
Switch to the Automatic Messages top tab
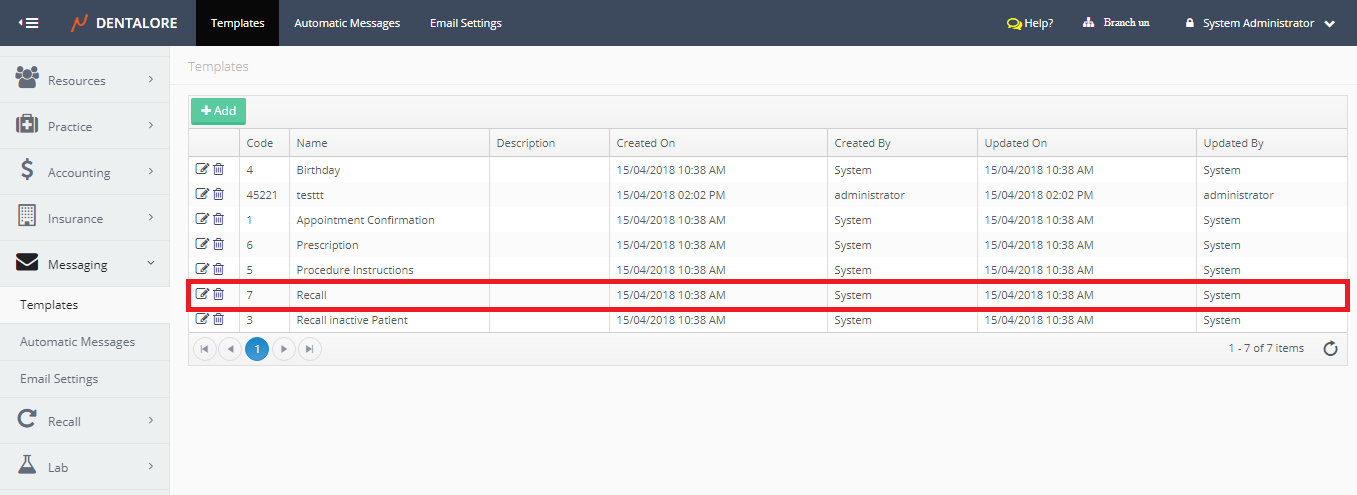pos(347,23)
